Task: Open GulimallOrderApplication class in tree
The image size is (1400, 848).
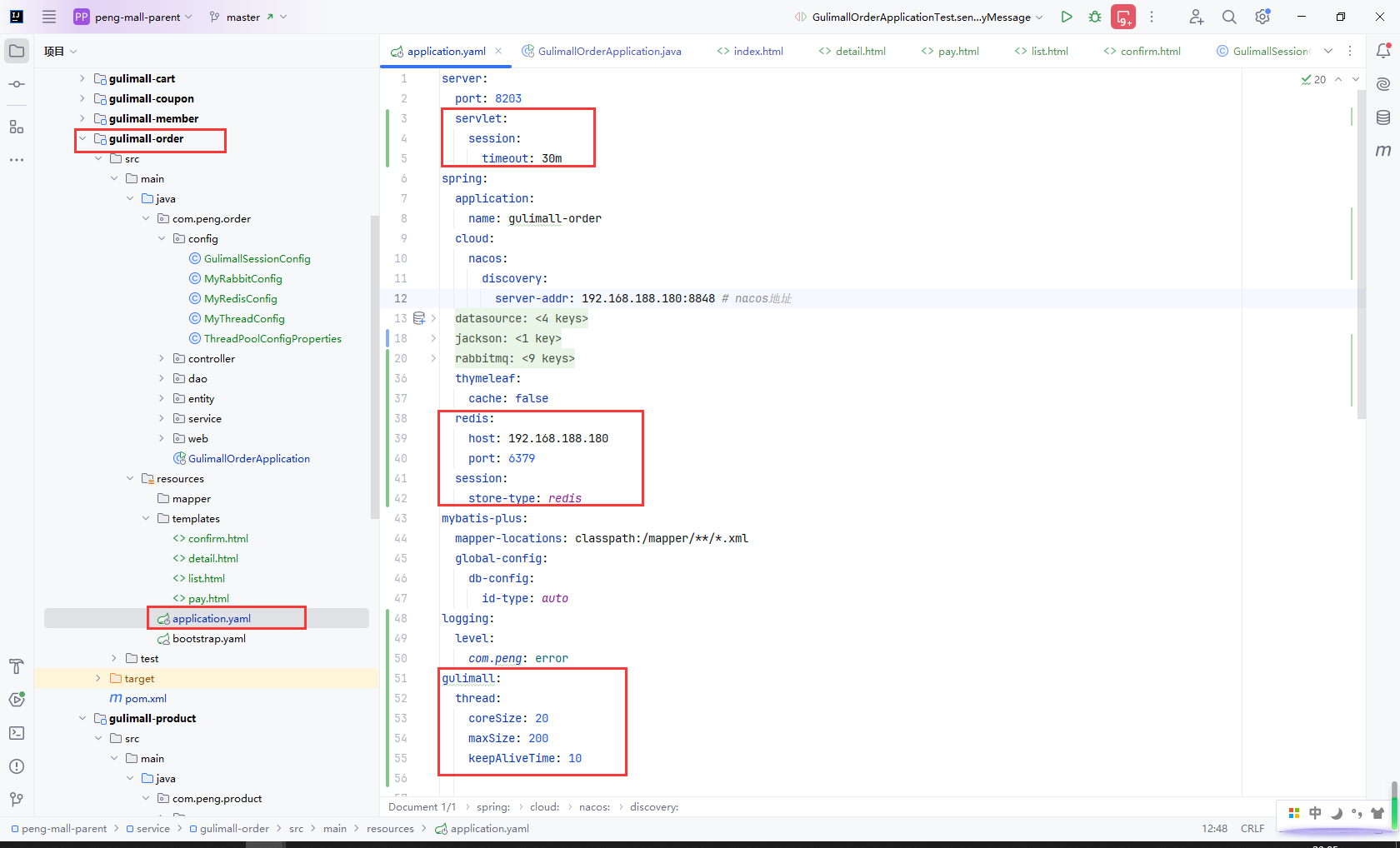Action: pos(249,458)
